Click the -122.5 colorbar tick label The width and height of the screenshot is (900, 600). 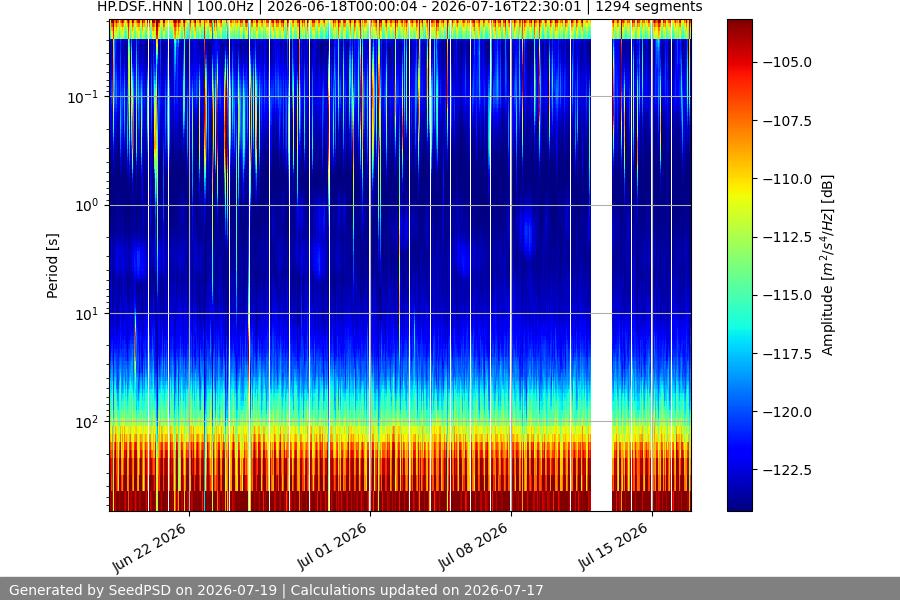click(x=788, y=470)
